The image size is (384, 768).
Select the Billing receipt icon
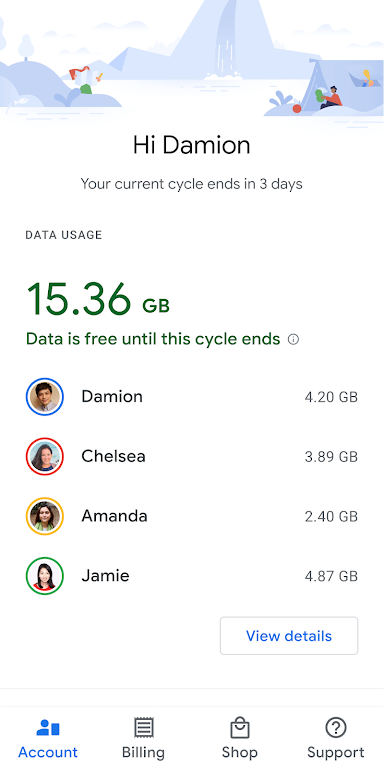144,728
